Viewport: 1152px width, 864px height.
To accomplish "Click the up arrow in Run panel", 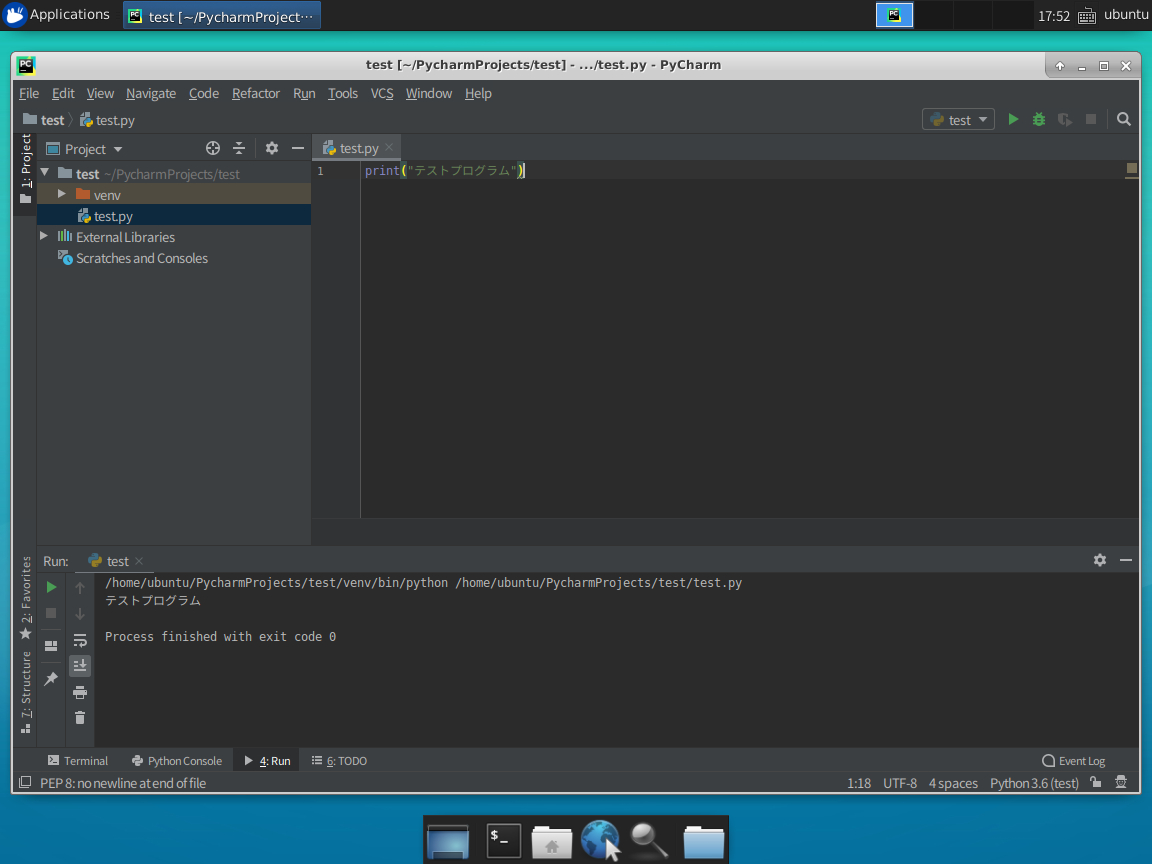I will [x=80, y=587].
